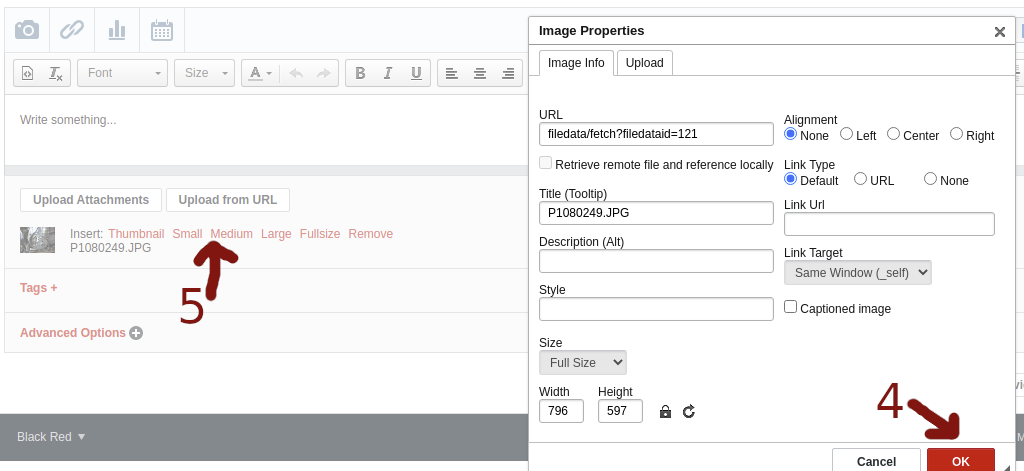Open the text color picker
The height and width of the screenshot is (471, 1024).
[x=260, y=73]
